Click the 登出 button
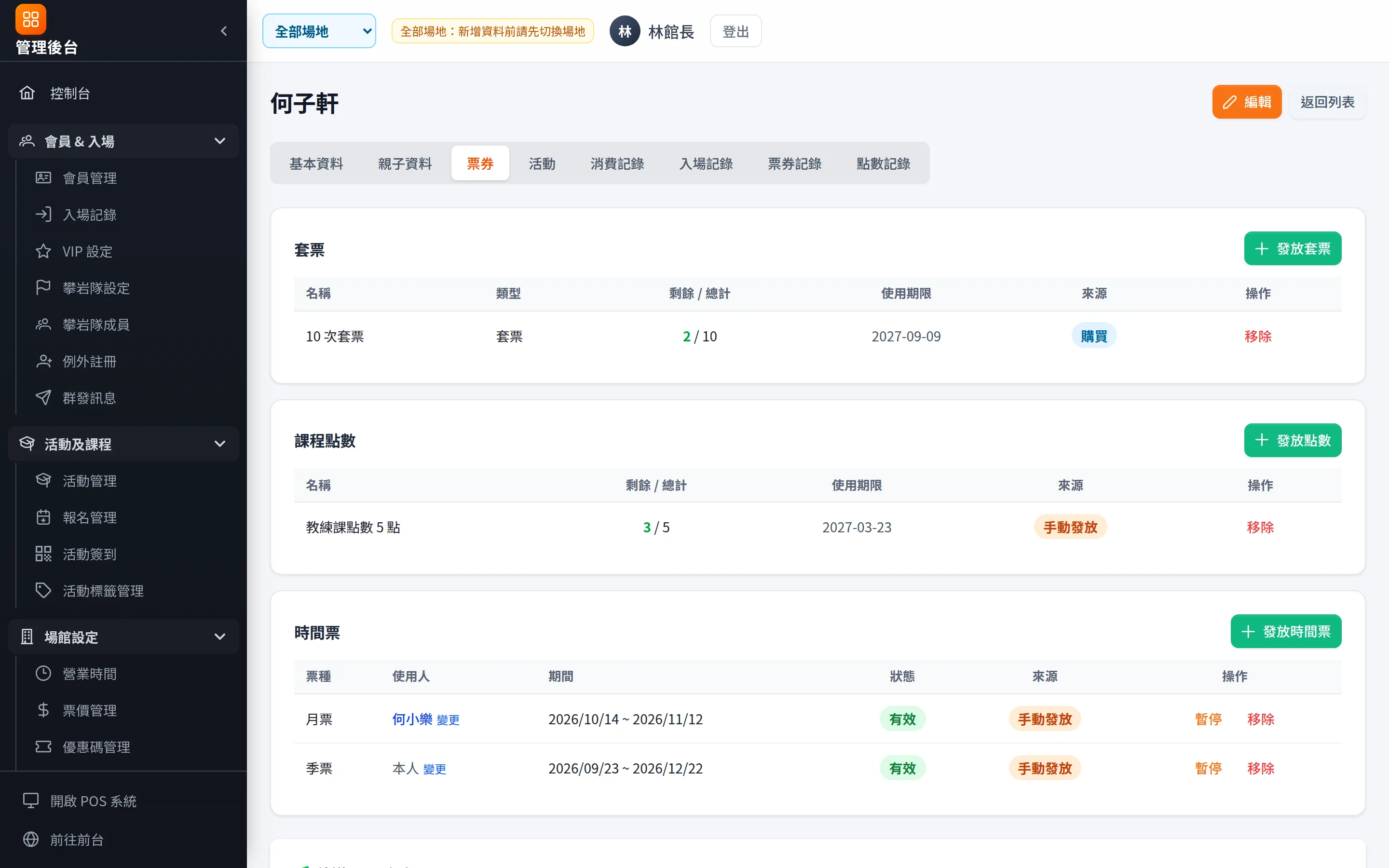 click(735, 31)
